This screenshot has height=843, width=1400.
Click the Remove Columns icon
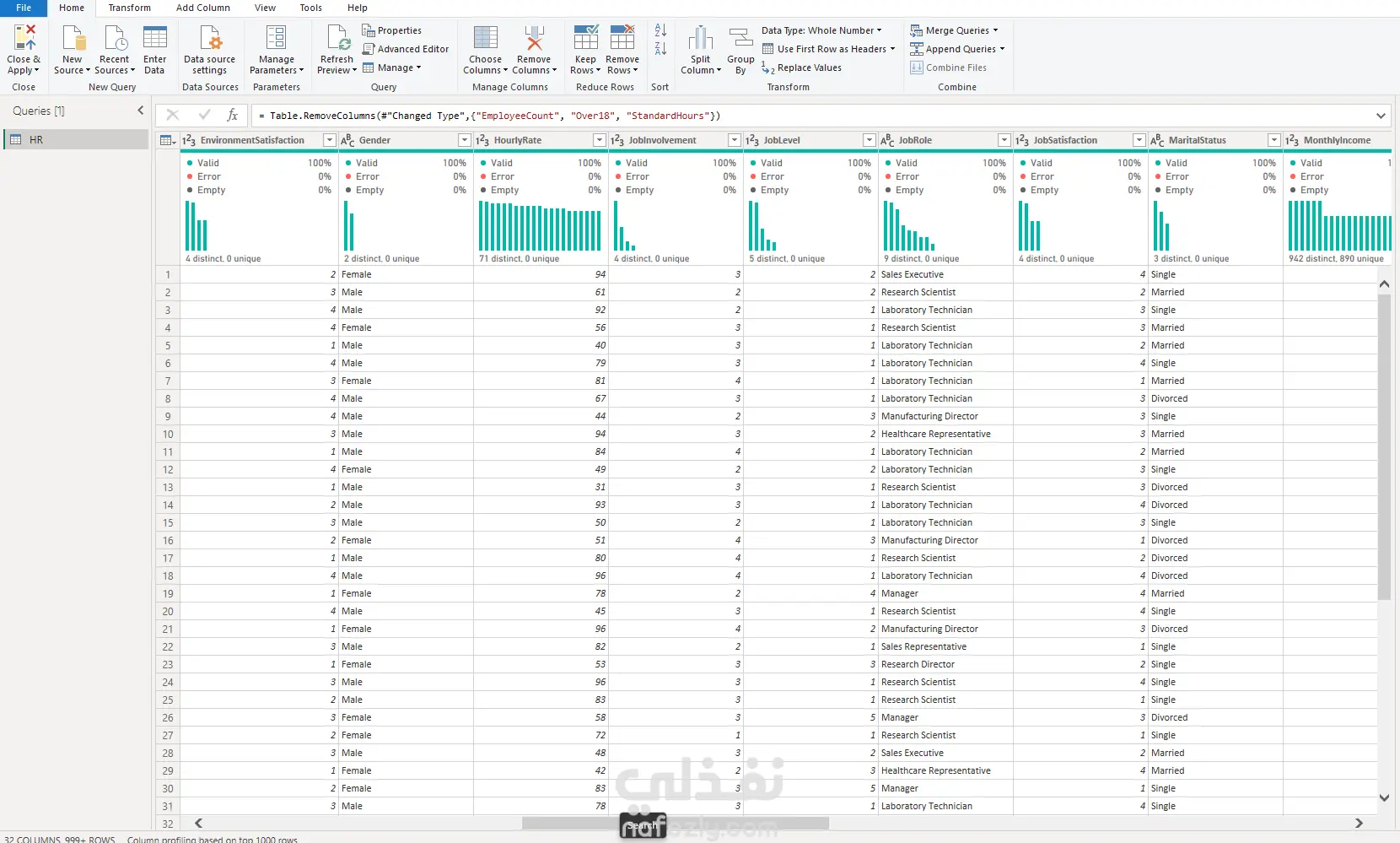point(534,38)
